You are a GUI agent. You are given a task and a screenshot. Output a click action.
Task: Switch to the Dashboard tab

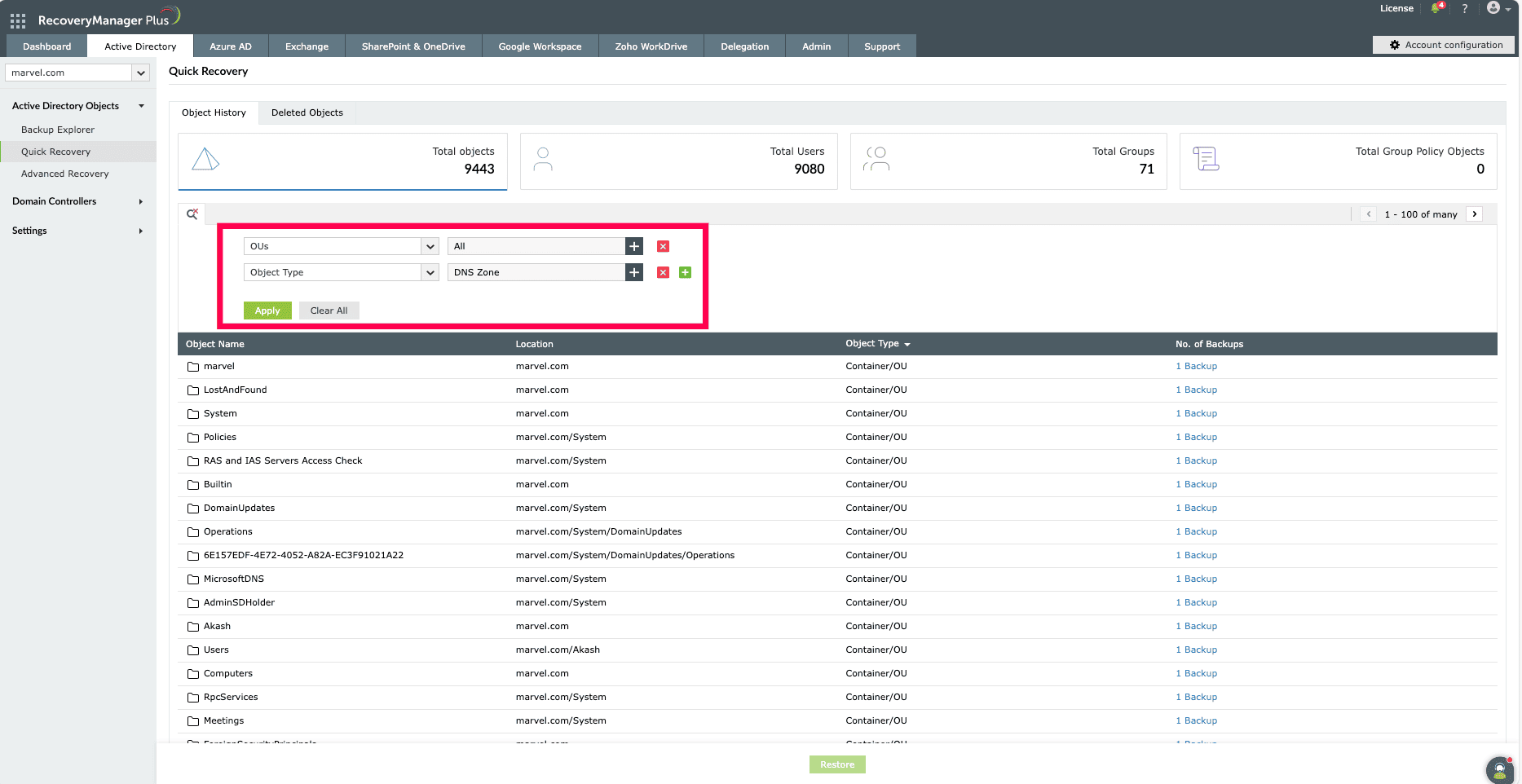47,46
